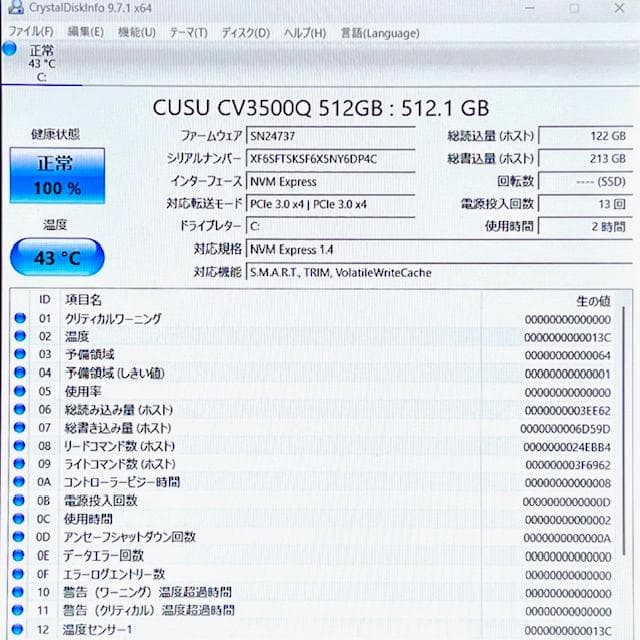Select the 正常 43 °C C: drive tab
The width and height of the screenshot is (640, 640).
(42, 63)
